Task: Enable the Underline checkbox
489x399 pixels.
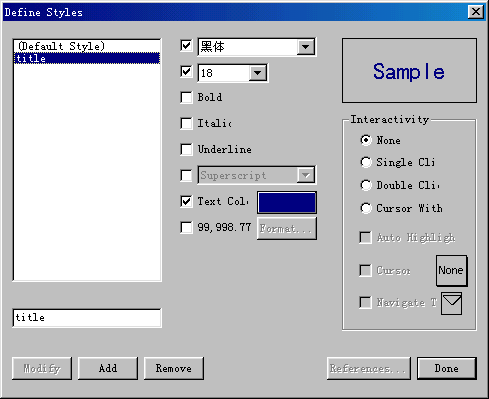Action: (186, 149)
